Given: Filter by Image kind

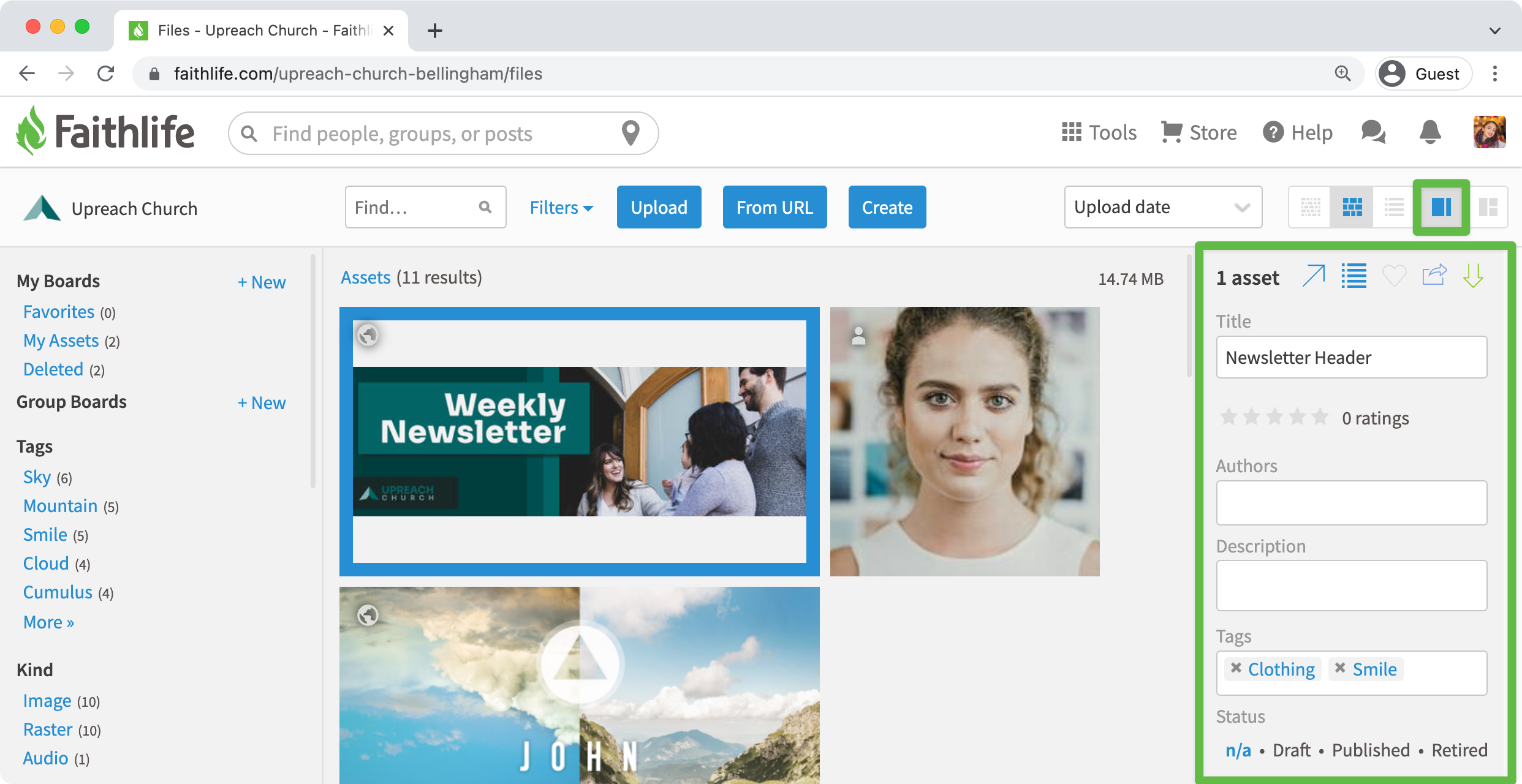Looking at the screenshot, I should pyautogui.click(x=47, y=701).
